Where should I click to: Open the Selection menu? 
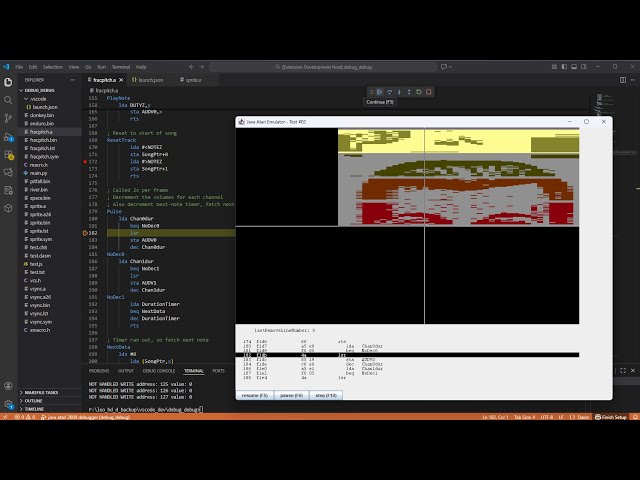point(53,67)
